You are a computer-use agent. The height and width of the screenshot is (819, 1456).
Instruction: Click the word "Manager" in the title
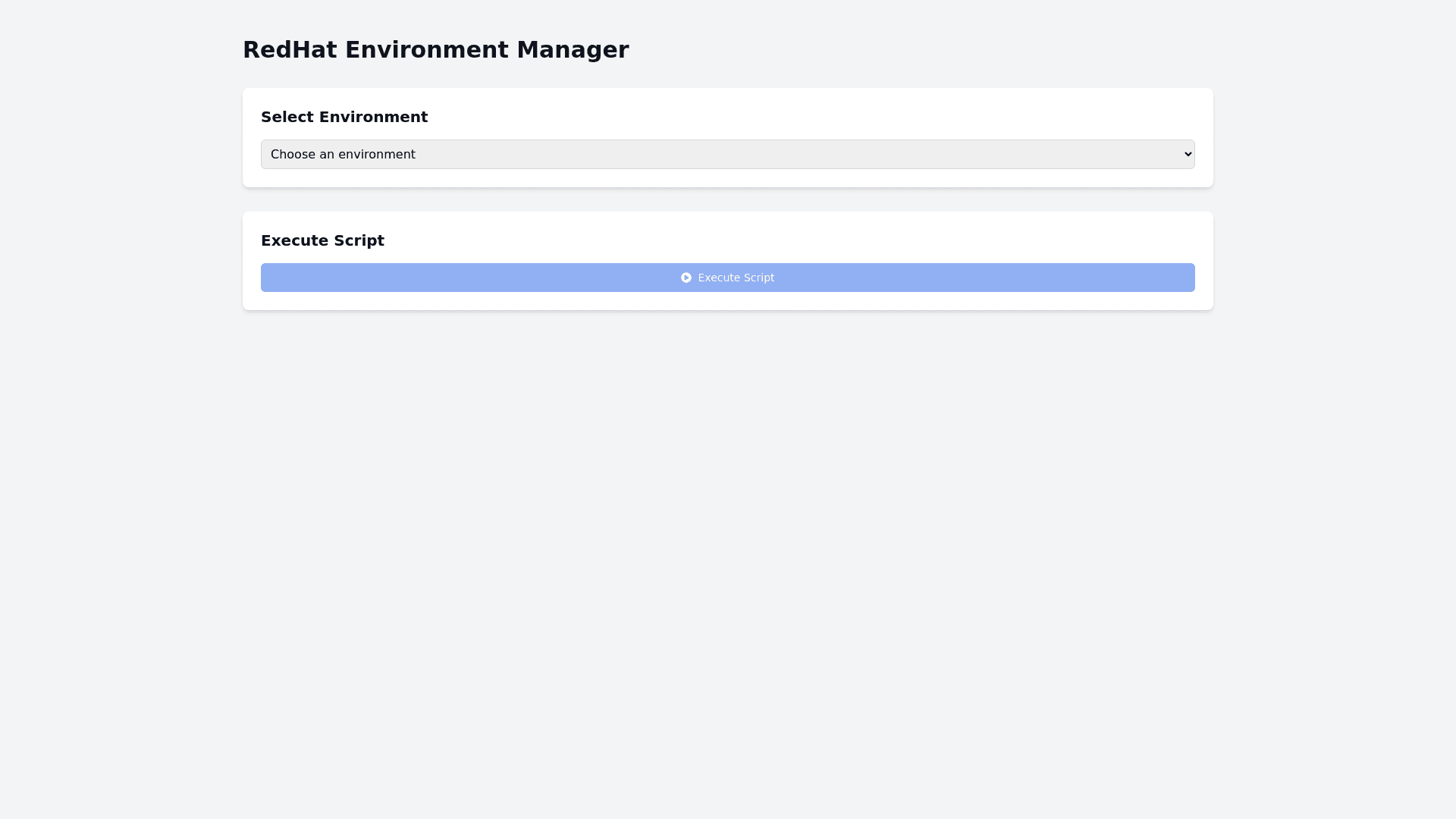(573, 50)
